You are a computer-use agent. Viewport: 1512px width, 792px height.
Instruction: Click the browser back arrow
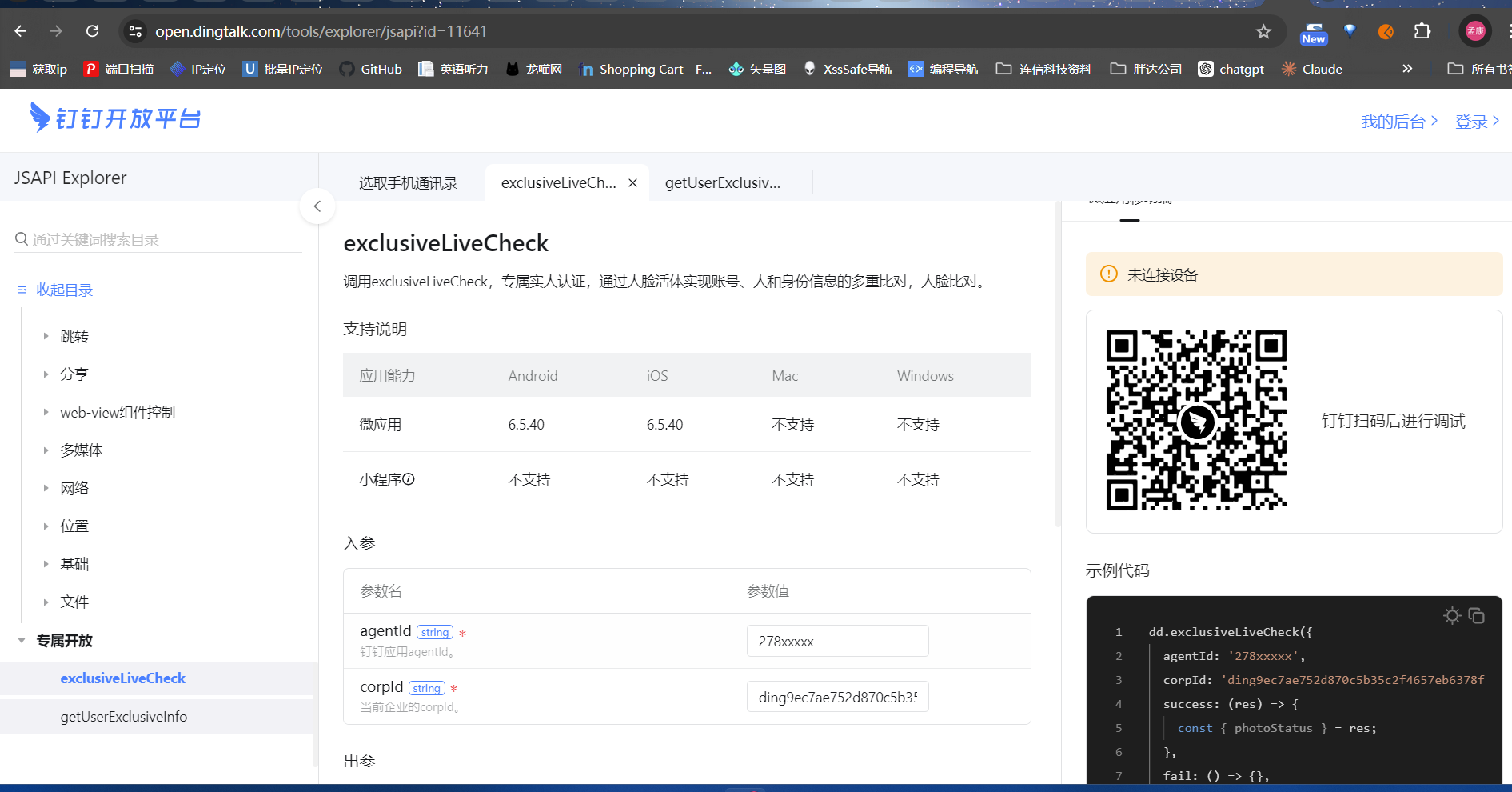[x=21, y=31]
